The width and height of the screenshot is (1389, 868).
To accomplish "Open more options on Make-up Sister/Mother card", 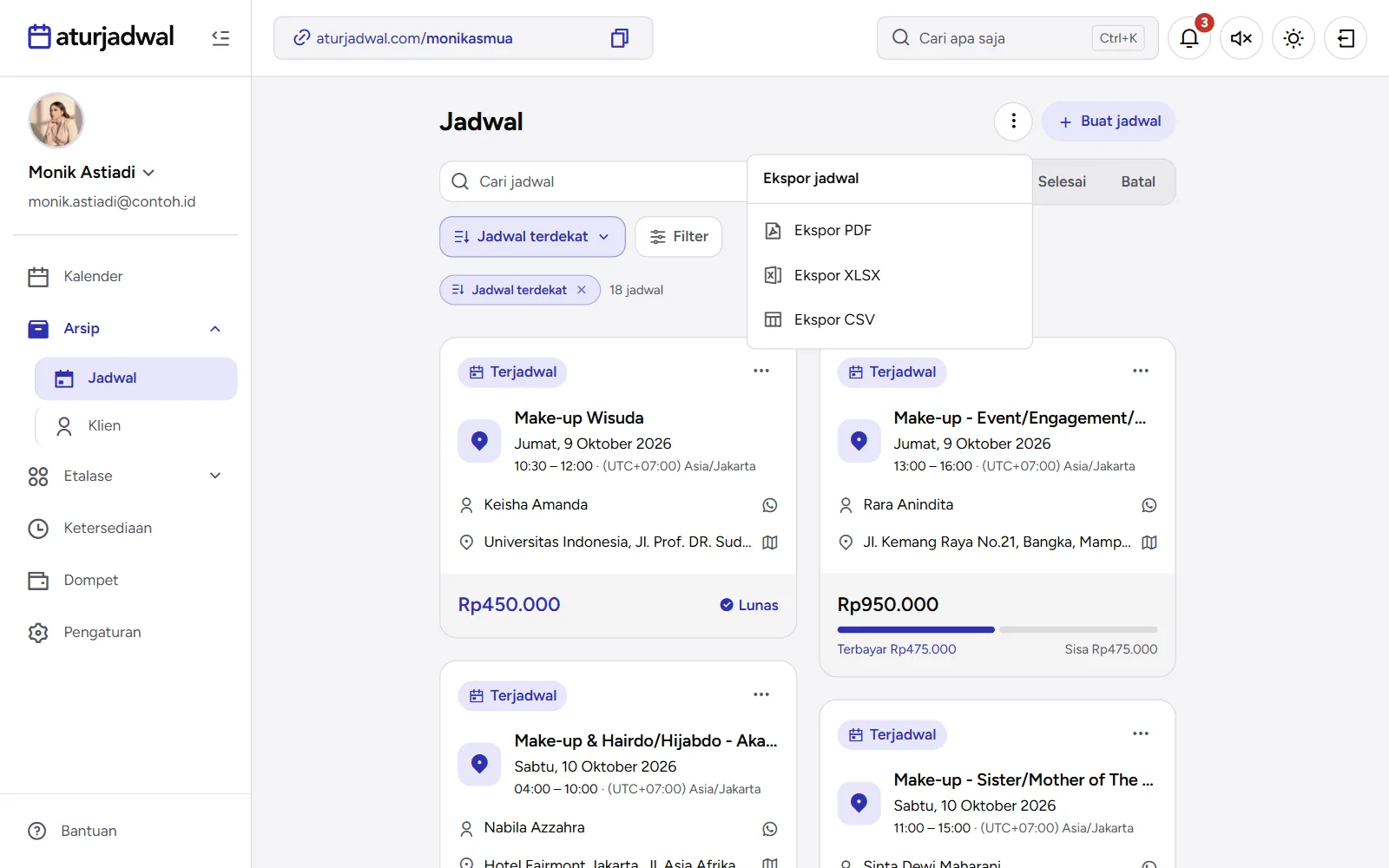I will (x=1141, y=734).
